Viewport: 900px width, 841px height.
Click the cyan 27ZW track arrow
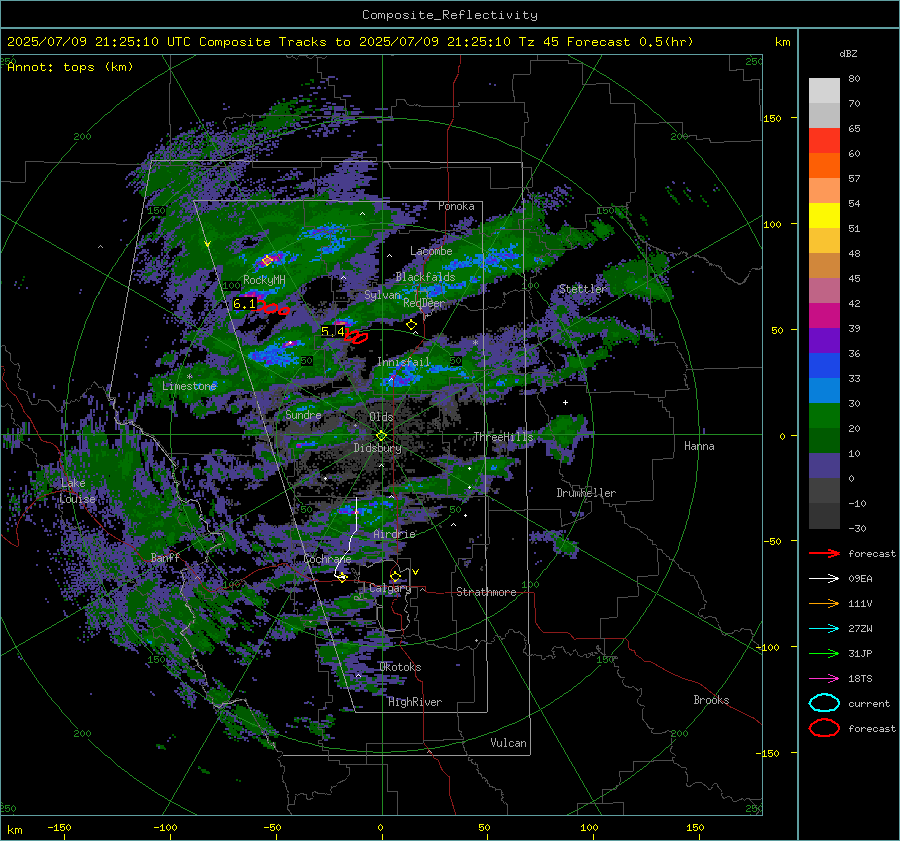(824, 629)
